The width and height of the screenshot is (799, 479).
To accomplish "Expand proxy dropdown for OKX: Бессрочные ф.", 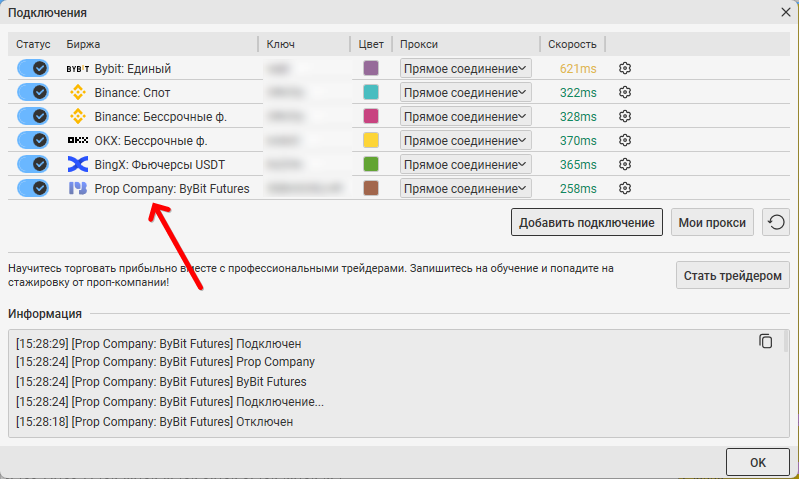I will [466, 140].
